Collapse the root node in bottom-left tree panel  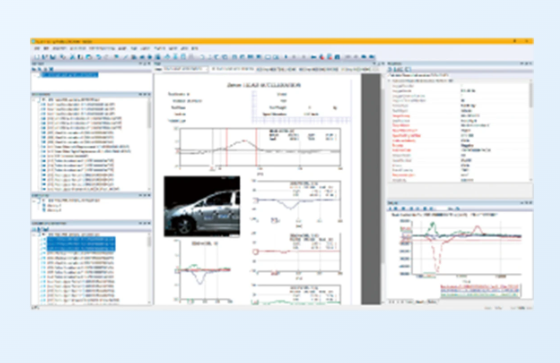[35, 234]
